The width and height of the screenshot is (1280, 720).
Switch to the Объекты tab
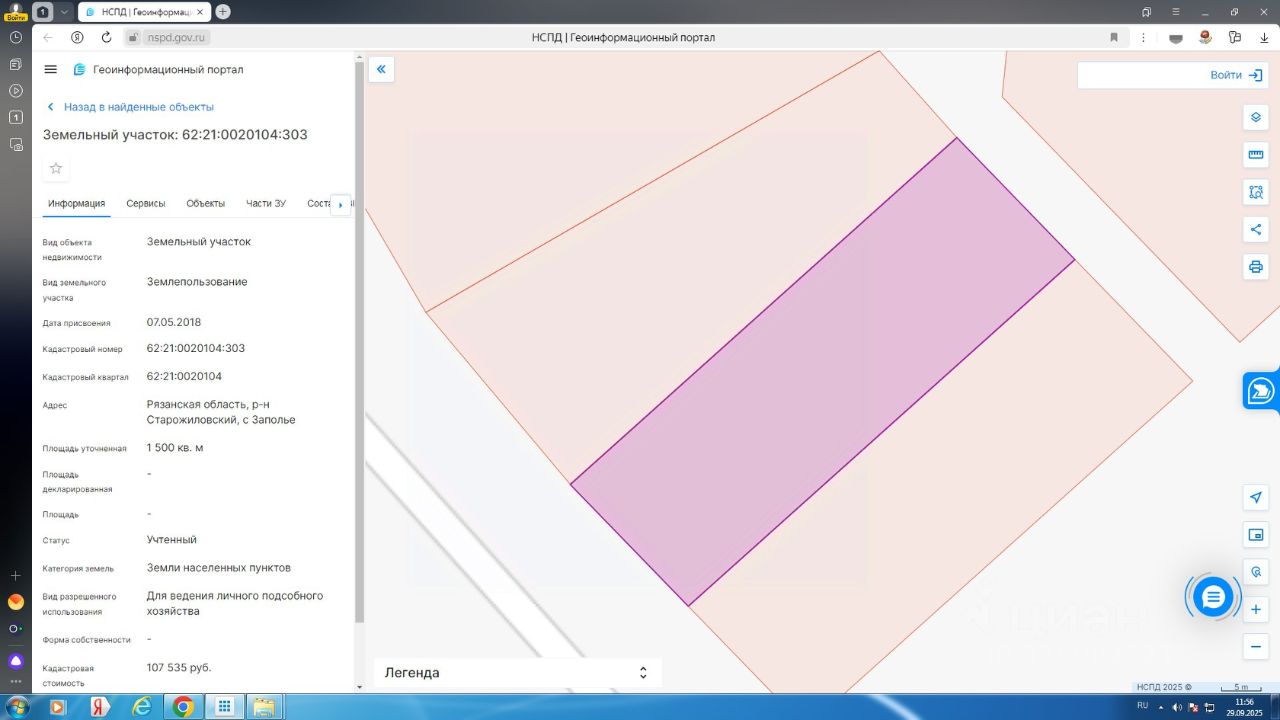(x=206, y=204)
